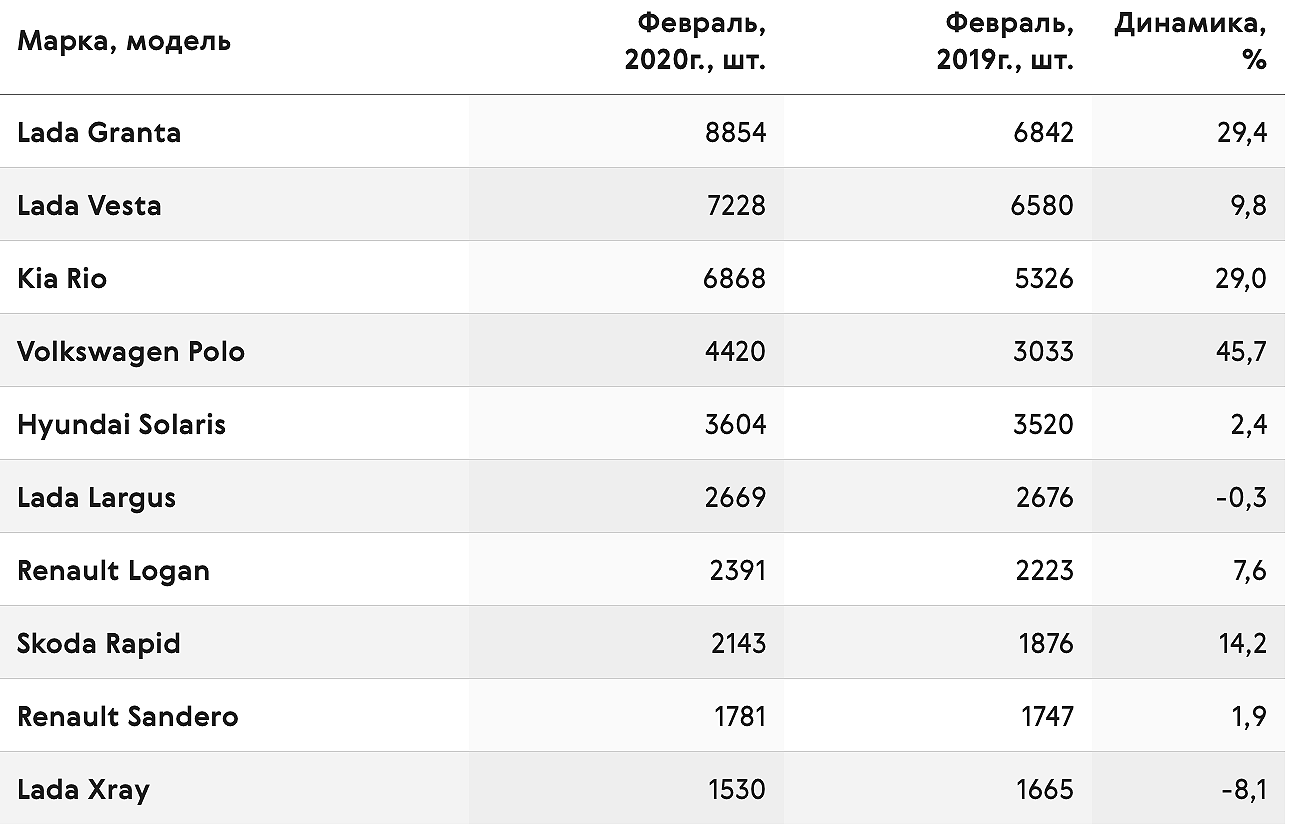
Task: Click the Renault Logan model name
Action: click(114, 571)
